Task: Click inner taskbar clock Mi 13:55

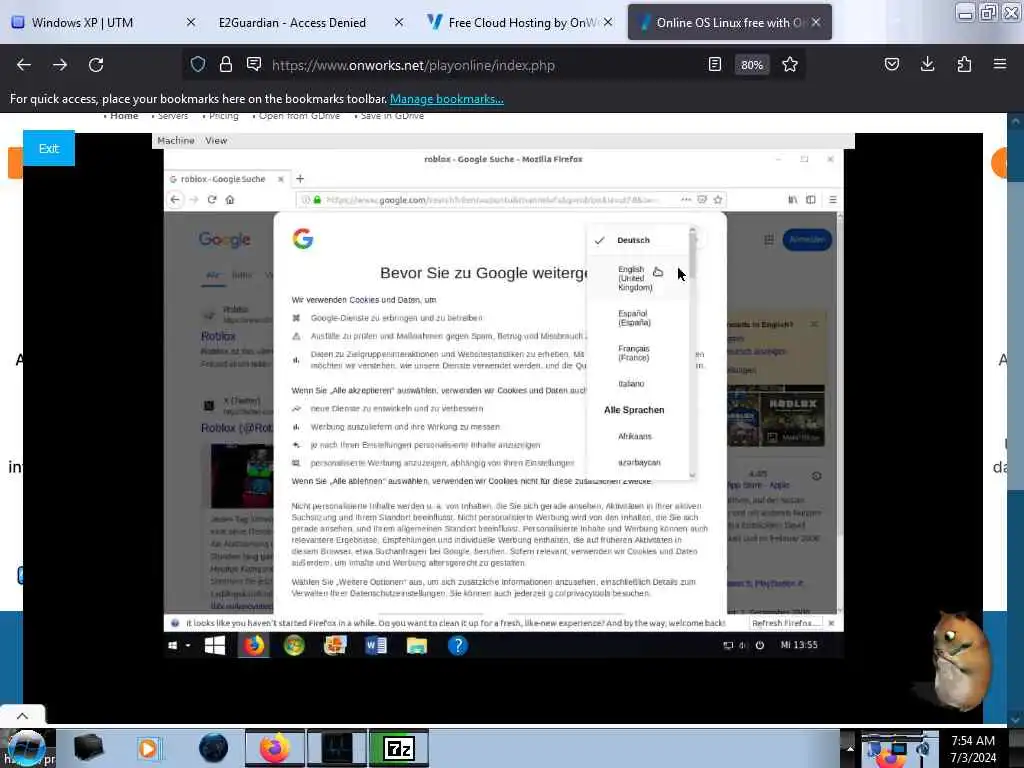Action: [799, 645]
